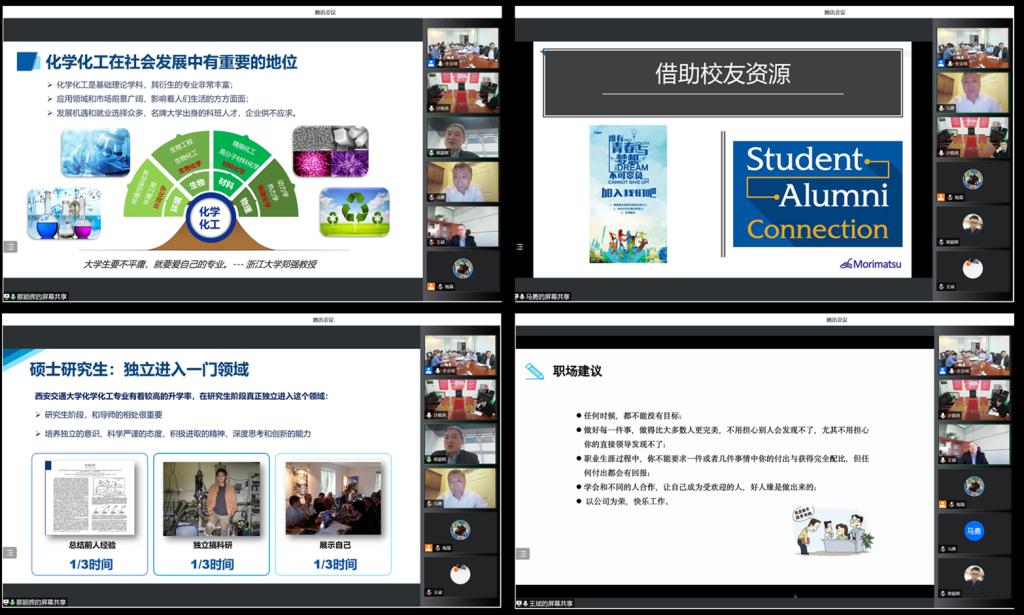Click the 马勇的屏幕共享 status label
Screen dimensions: 1024x615
point(547,297)
